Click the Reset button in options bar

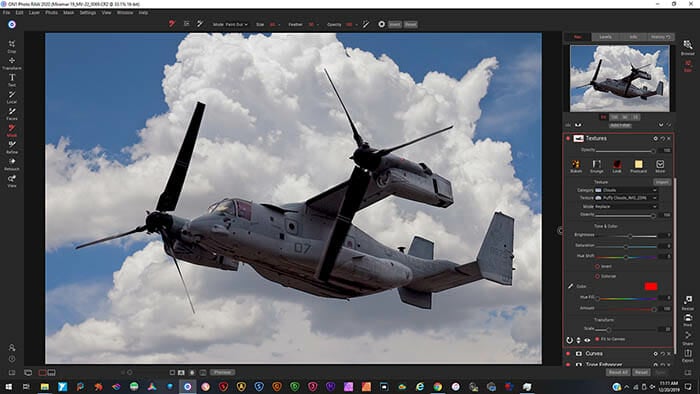411,25
